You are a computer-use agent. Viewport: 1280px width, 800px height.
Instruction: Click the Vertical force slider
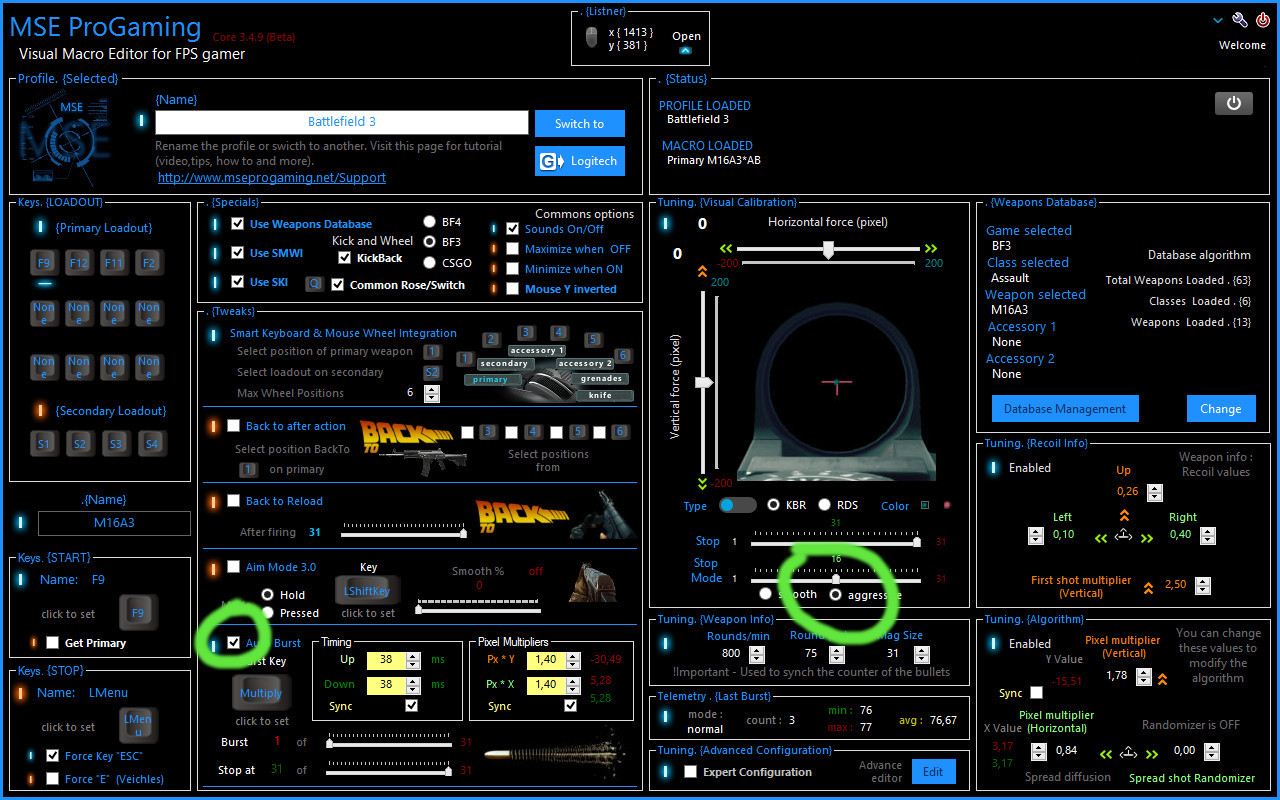(704, 383)
